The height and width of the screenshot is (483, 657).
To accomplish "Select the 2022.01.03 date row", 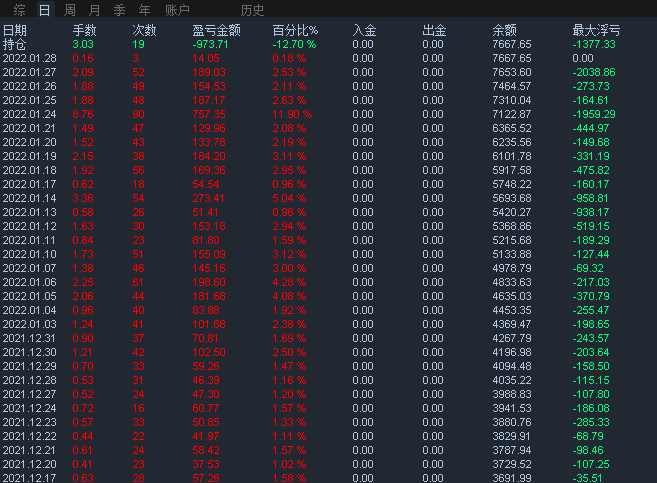I will pos(29,324).
